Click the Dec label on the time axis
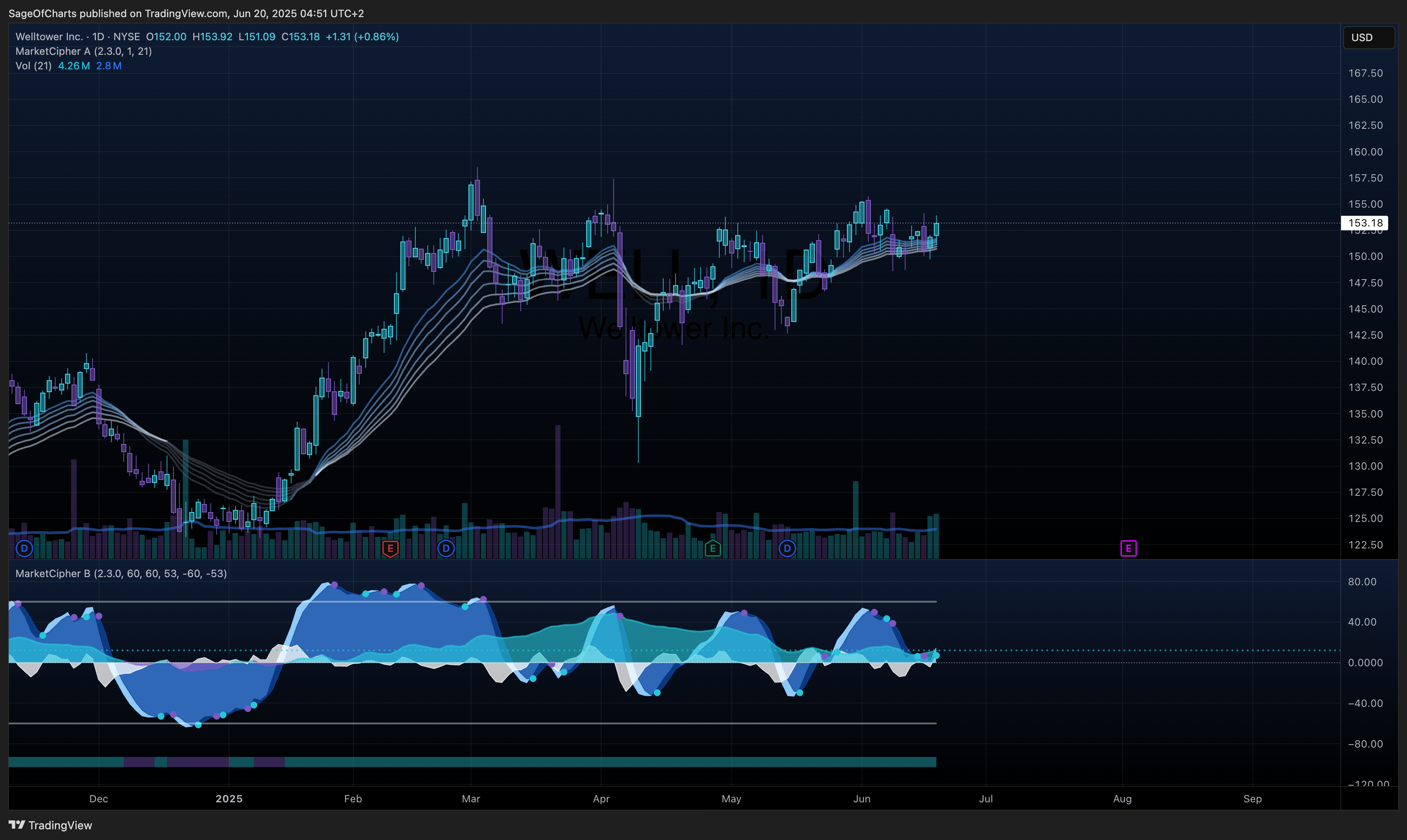Viewport: 1407px width, 840px height. tap(98, 798)
